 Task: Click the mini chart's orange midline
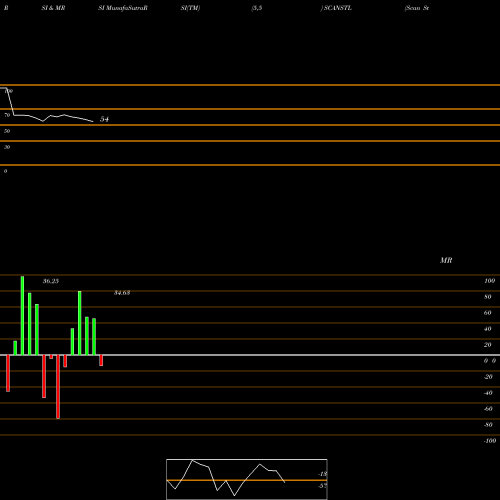coord(247,480)
